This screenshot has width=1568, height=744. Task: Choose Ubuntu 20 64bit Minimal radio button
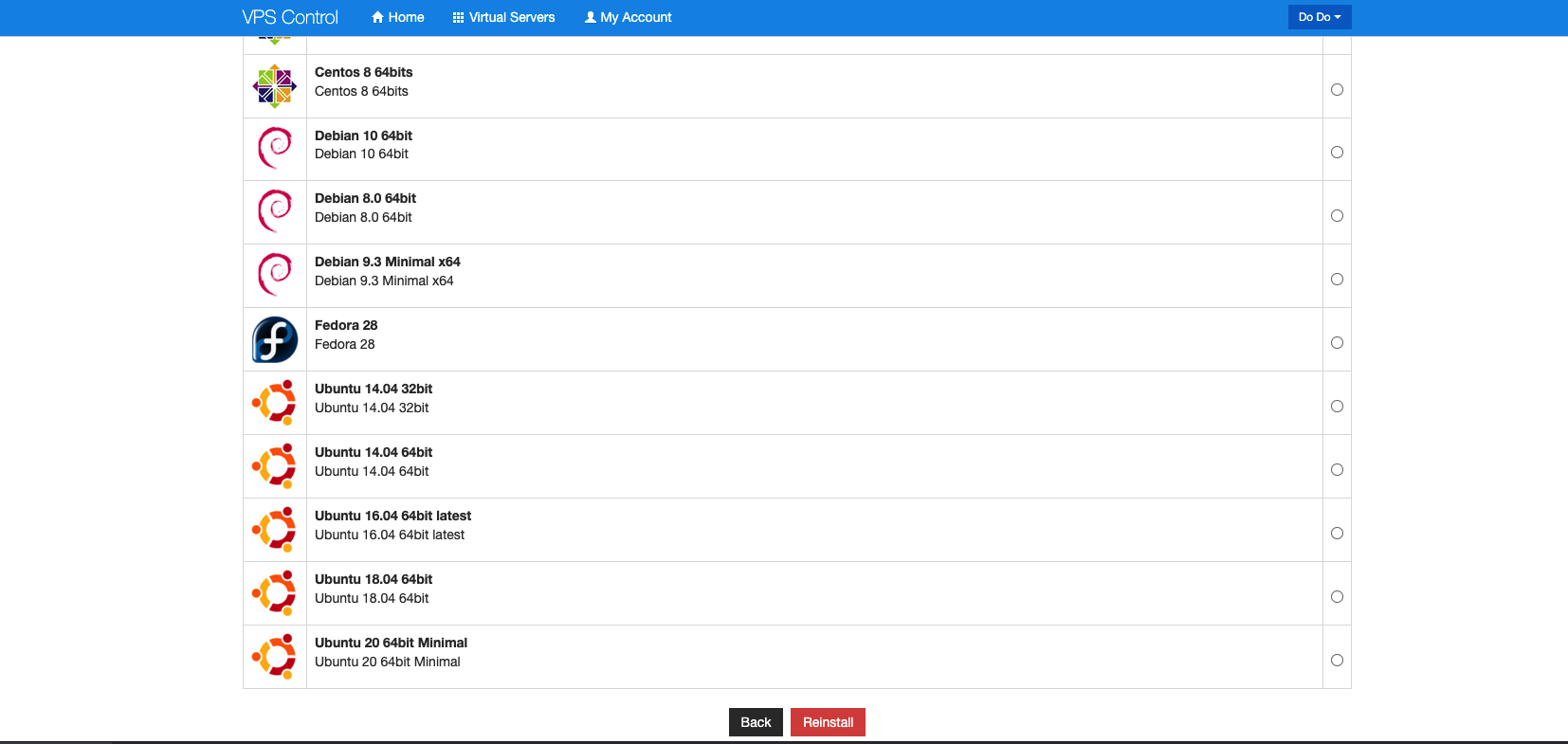coord(1337,660)
